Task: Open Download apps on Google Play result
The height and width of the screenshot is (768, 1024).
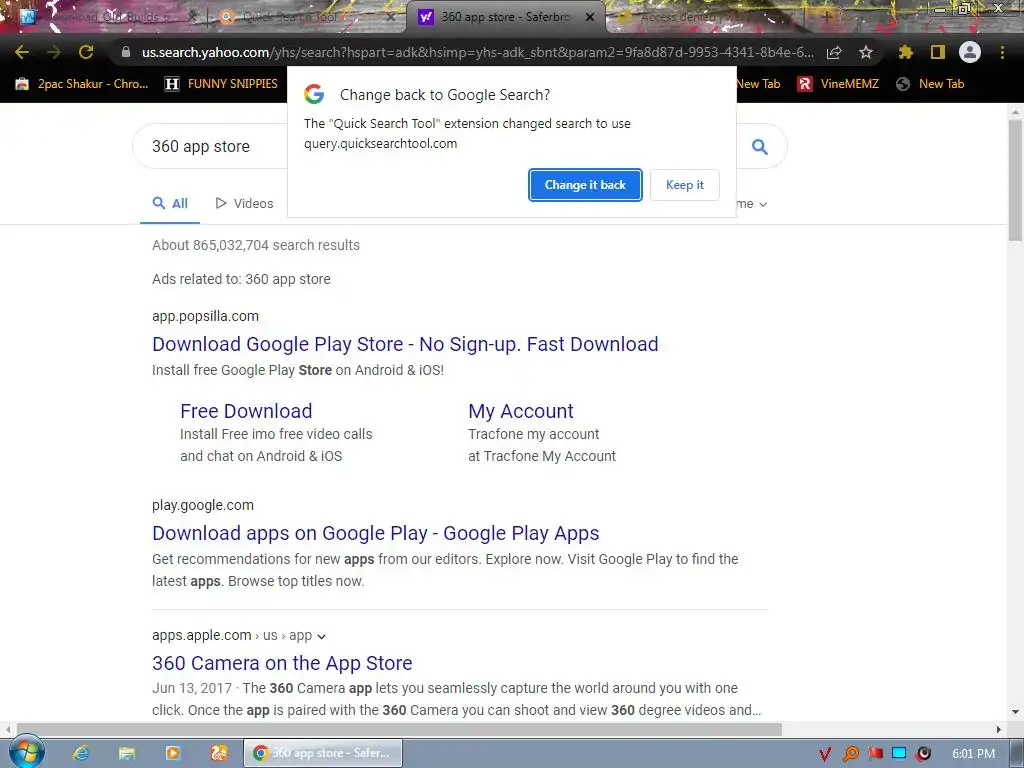Action: click(376, 533)
